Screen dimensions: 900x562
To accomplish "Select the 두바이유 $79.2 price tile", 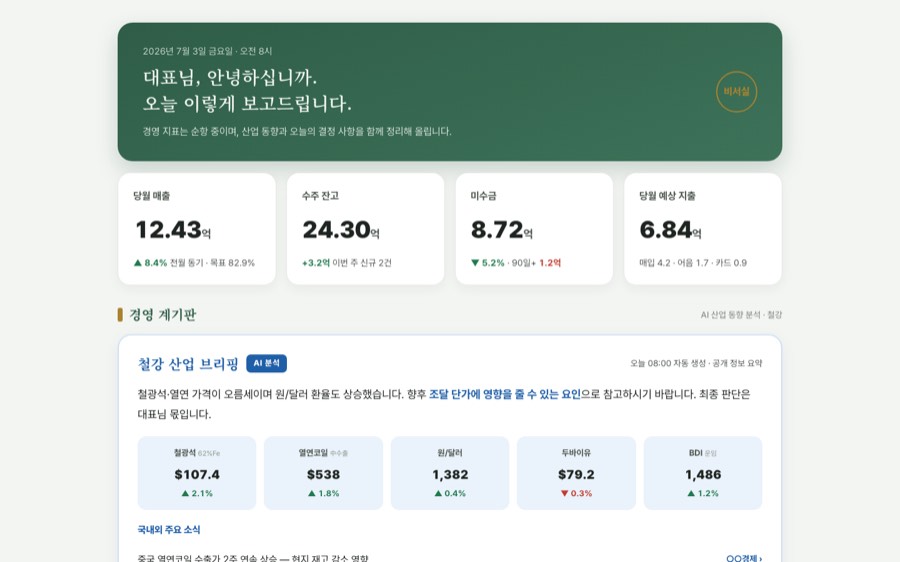I will click(x=576, y=473).
